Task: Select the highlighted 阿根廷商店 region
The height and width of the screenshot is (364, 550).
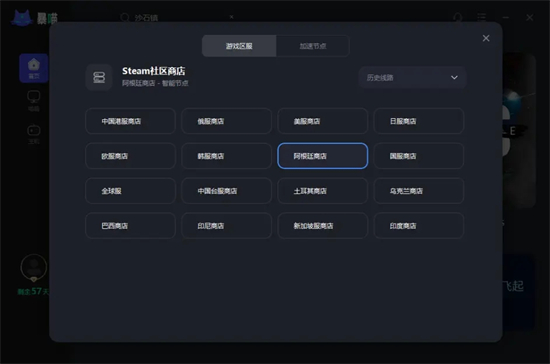Action: [323, 156]
